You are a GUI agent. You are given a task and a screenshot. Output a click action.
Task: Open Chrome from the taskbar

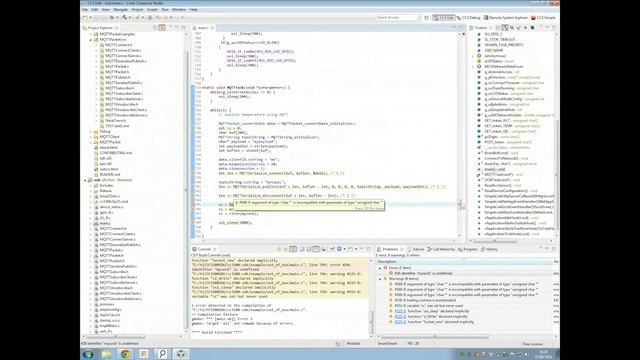pos(125,353)
